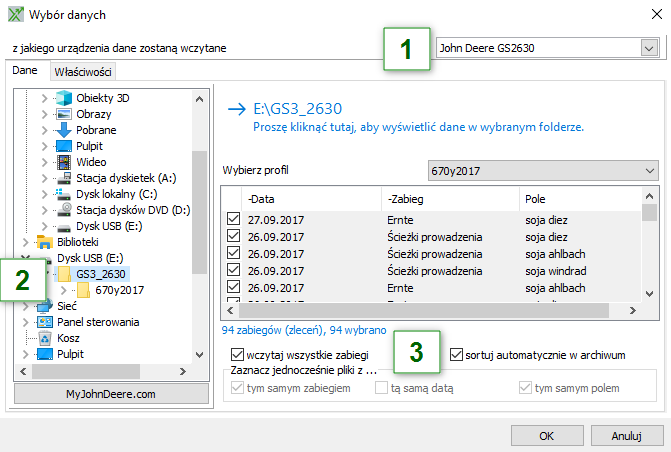The image size is (671, 452).
Task: Toggle tym samym zabiegiem checkbox
Action: [x=238, y=388]
